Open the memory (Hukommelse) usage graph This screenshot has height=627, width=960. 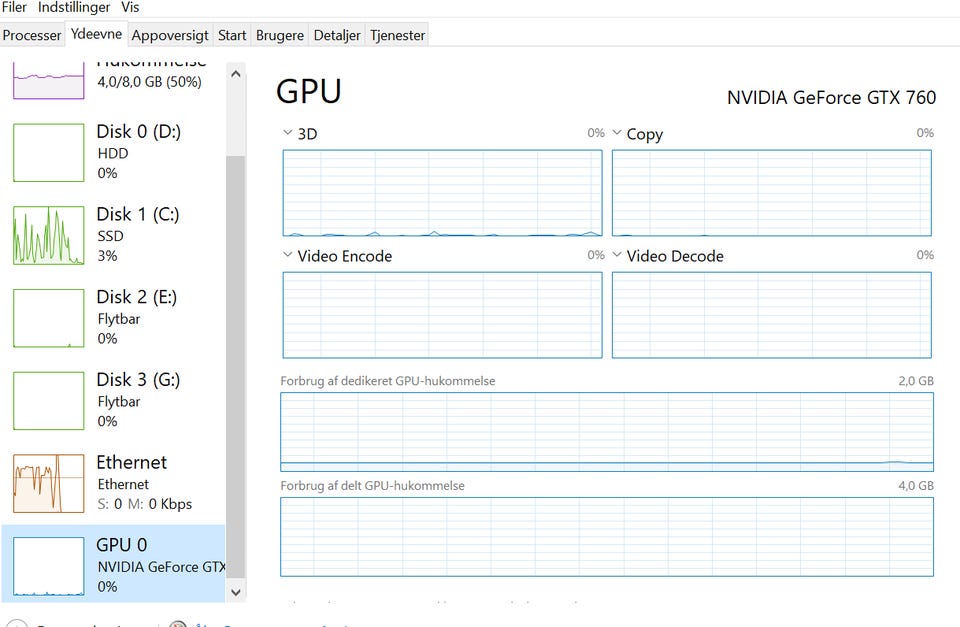(48, 78)
